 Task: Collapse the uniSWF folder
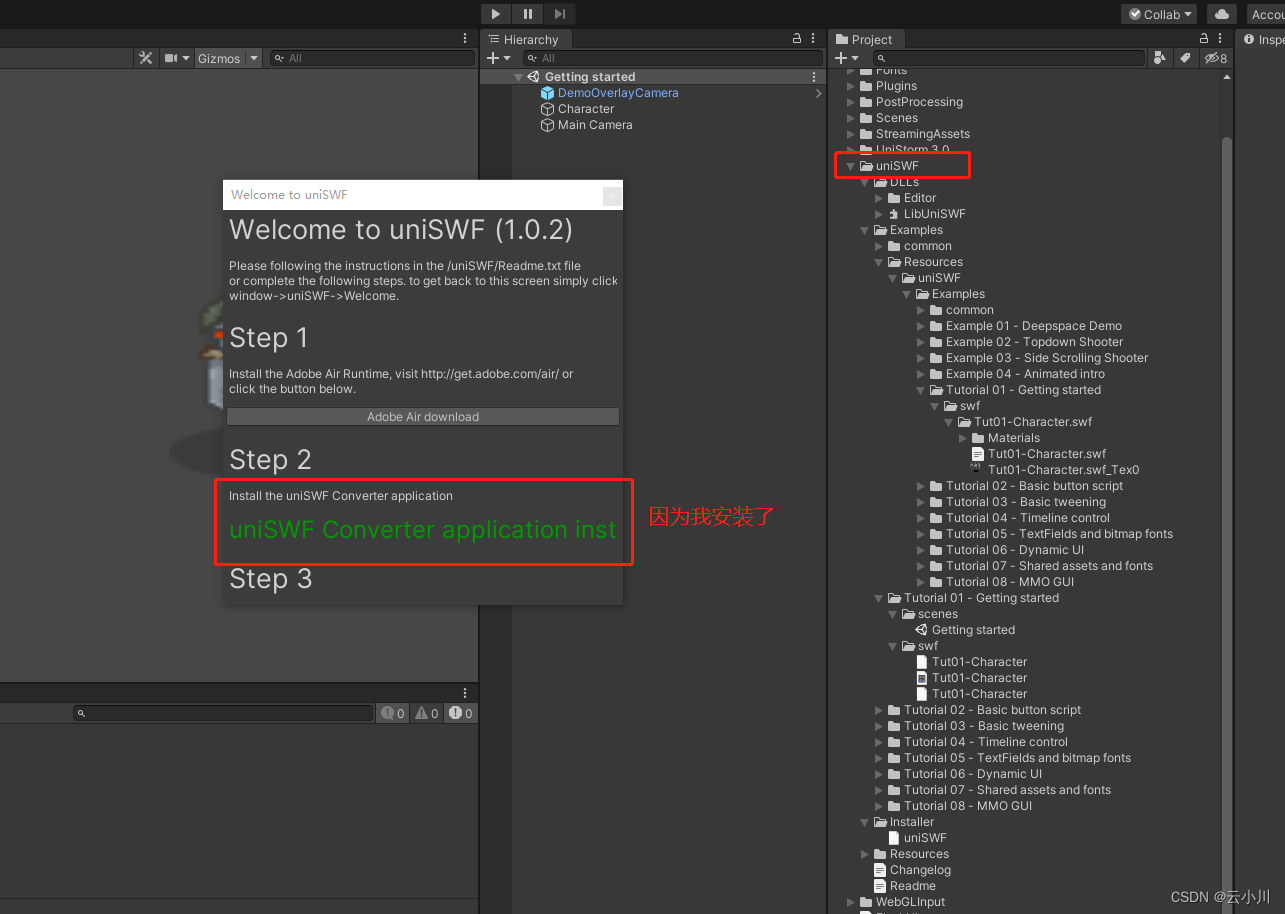coord(851,166)
